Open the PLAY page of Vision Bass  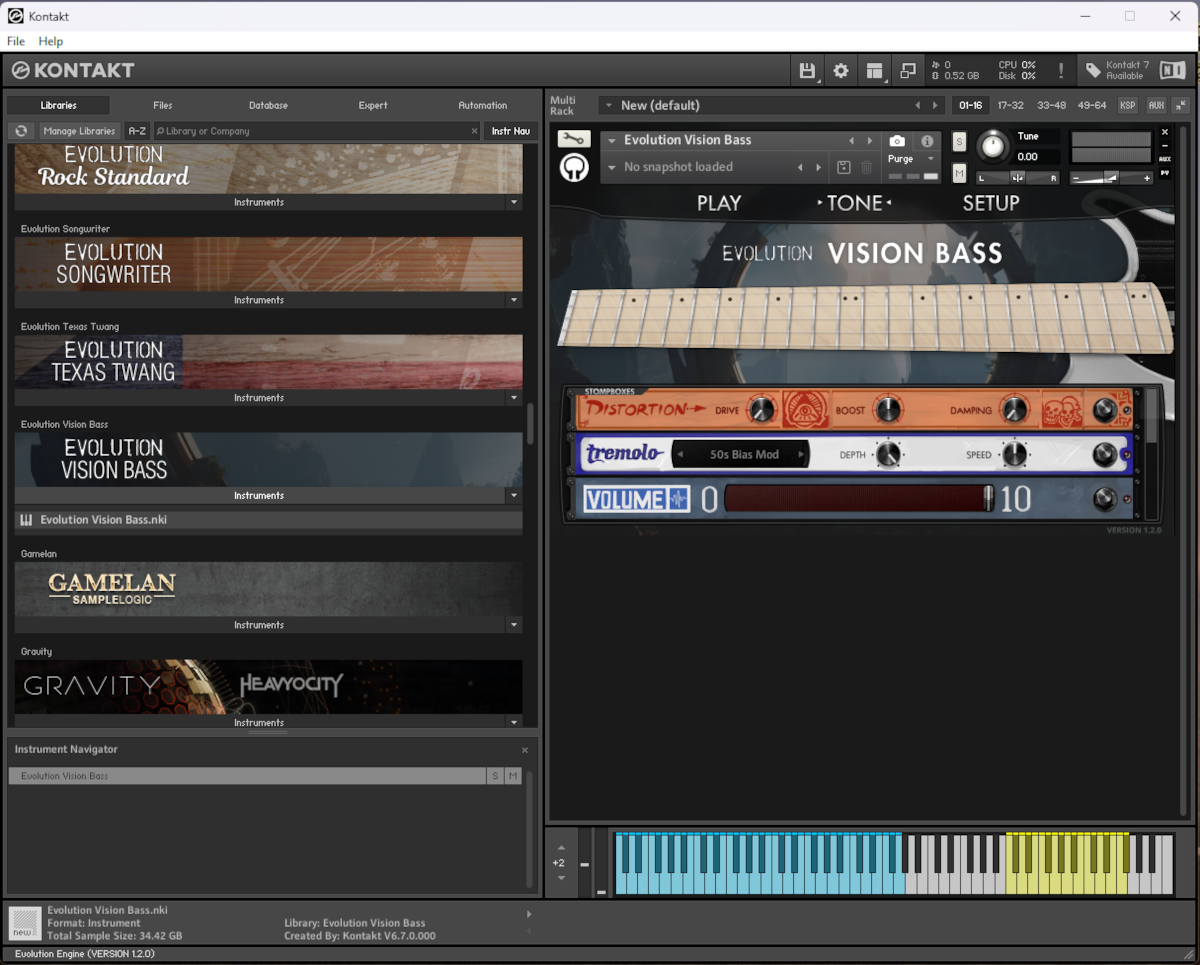(x=719, y=203)
